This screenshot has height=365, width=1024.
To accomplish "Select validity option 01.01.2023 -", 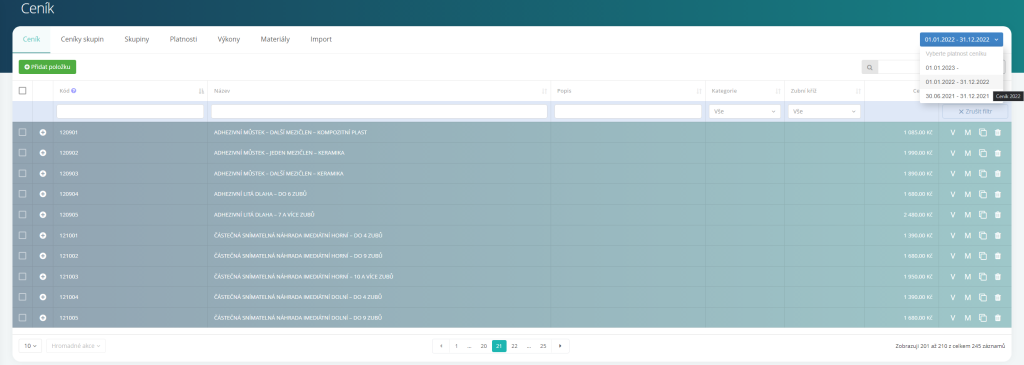I will coord(961,67).
